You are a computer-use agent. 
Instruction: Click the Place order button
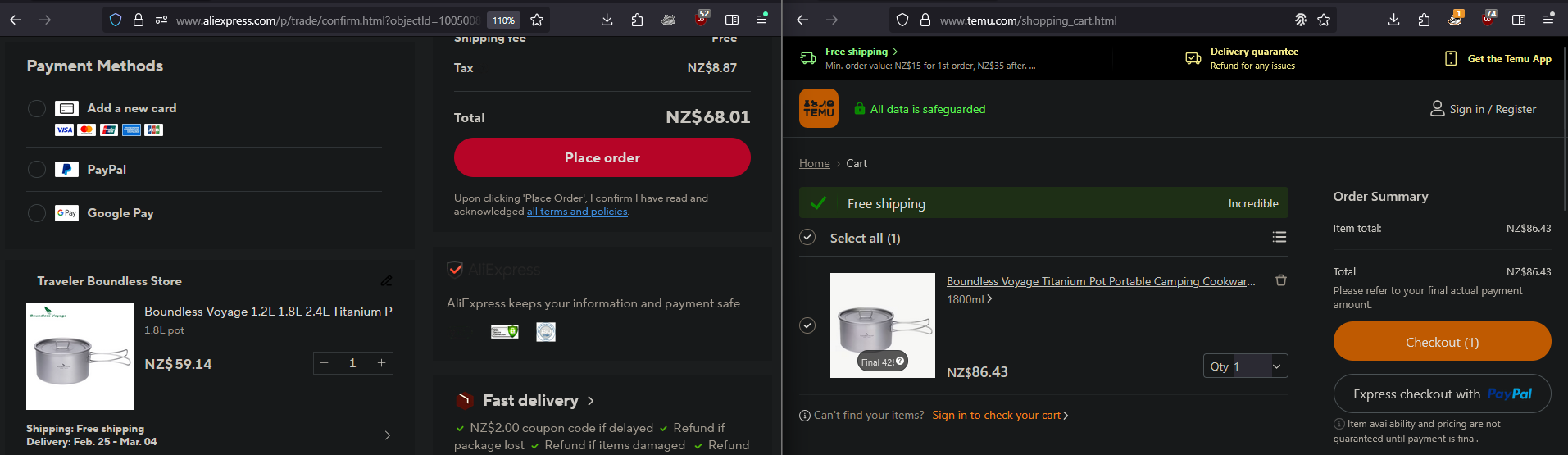pyautogui.click(x=602, y=157)
